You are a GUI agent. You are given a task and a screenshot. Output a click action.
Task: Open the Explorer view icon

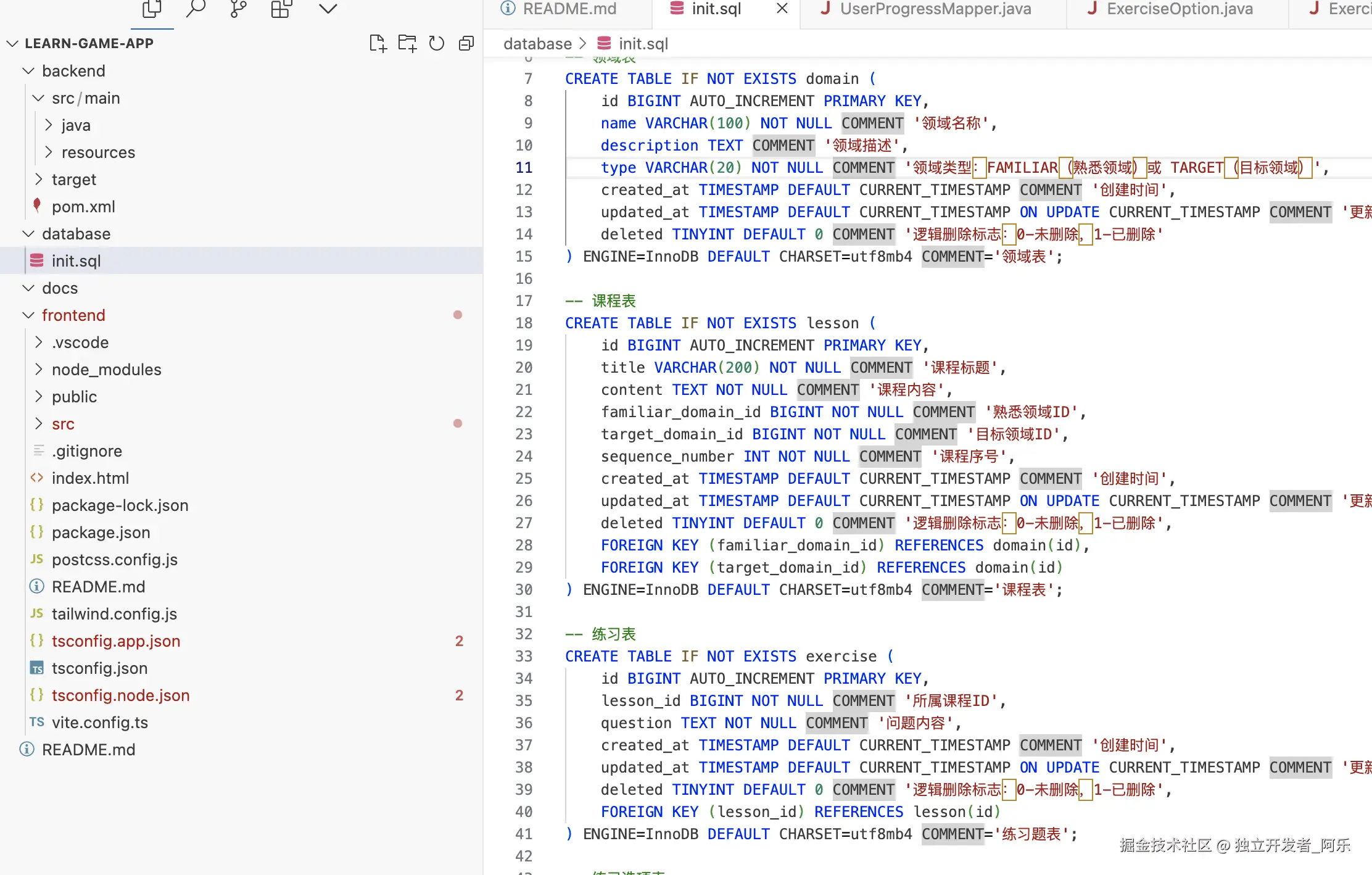pos(152,9)
